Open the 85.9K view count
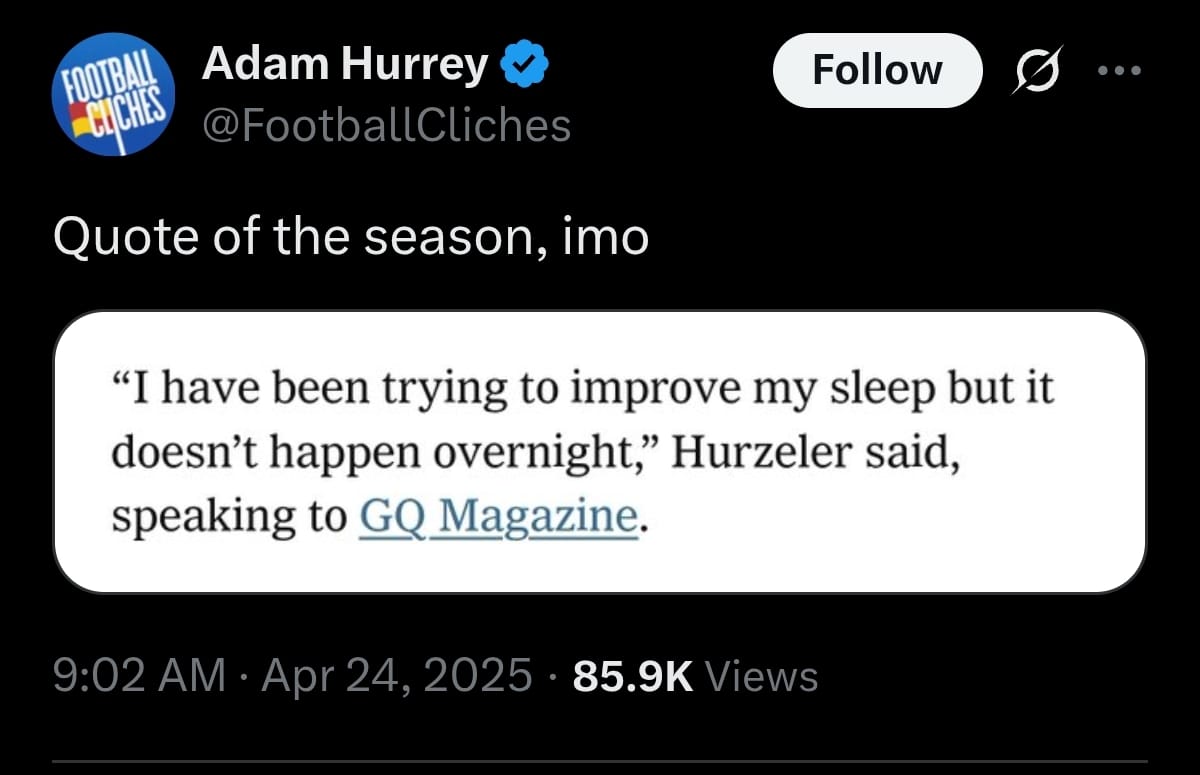This screenshot has width=1200, height=775. pyautogui.click(x=632, y=676)
